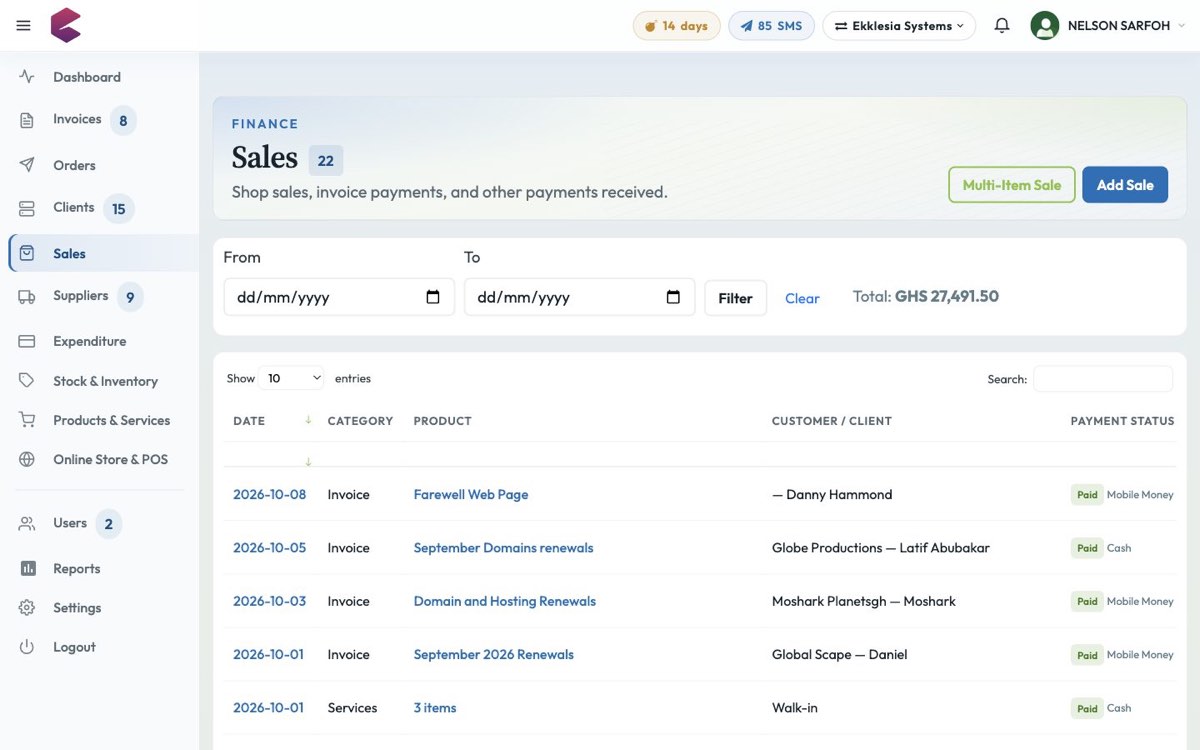This screenshot has width=1200, height=750.
Task: Open the notifications bell
Action: point(1002,26)
